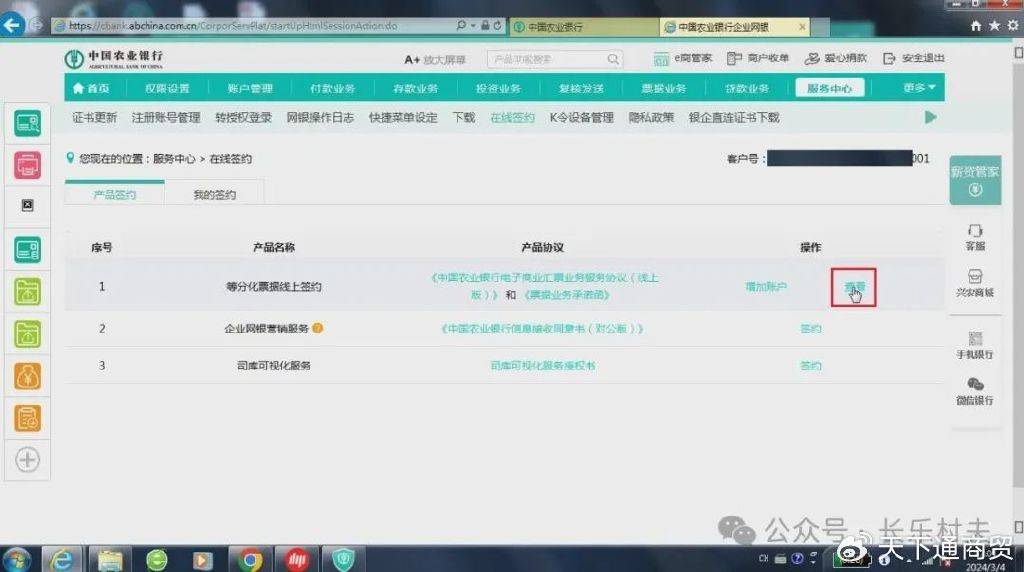Open browser favorites star icon

click(994, 25)
